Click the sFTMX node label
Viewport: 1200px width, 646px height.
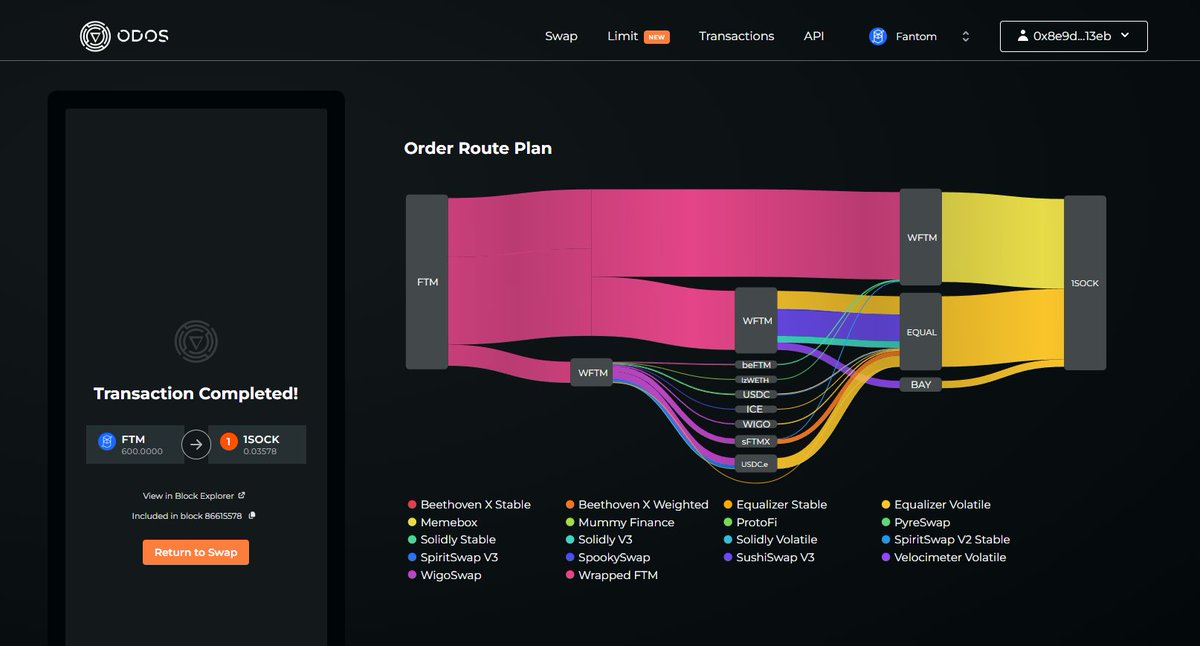tap(757, 441)
